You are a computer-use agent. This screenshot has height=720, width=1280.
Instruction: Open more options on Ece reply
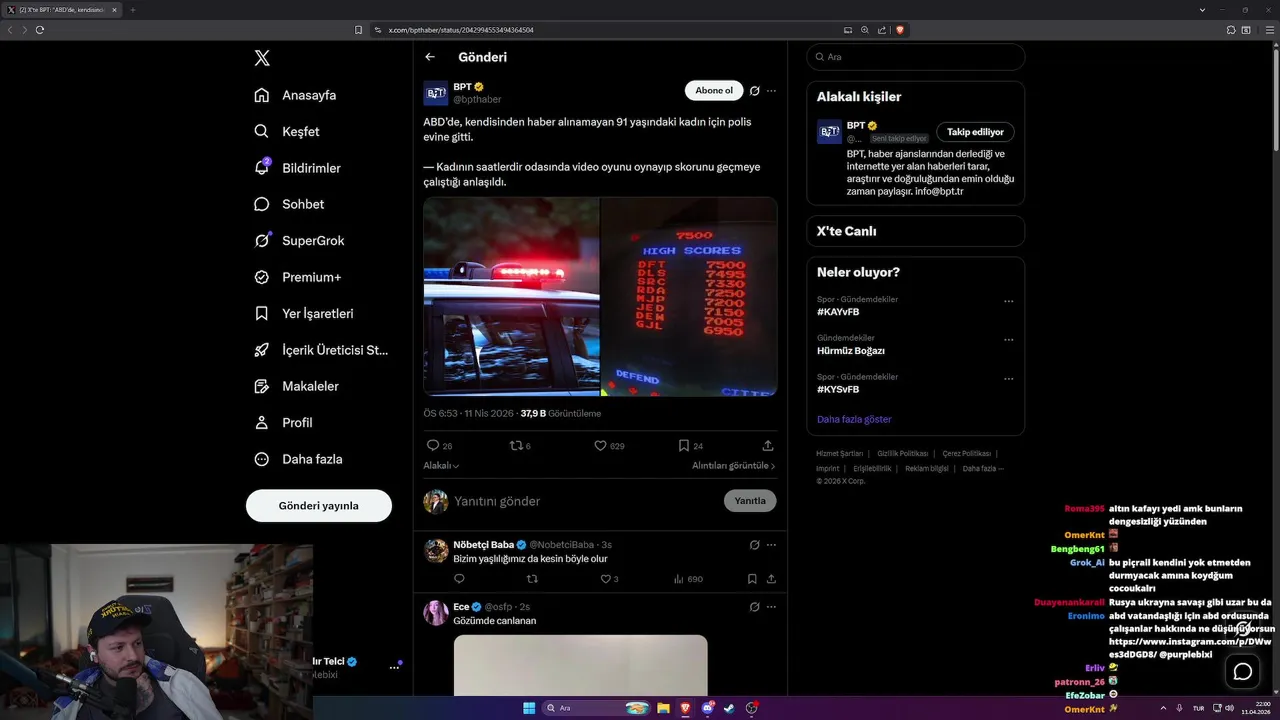pos(771,607)
